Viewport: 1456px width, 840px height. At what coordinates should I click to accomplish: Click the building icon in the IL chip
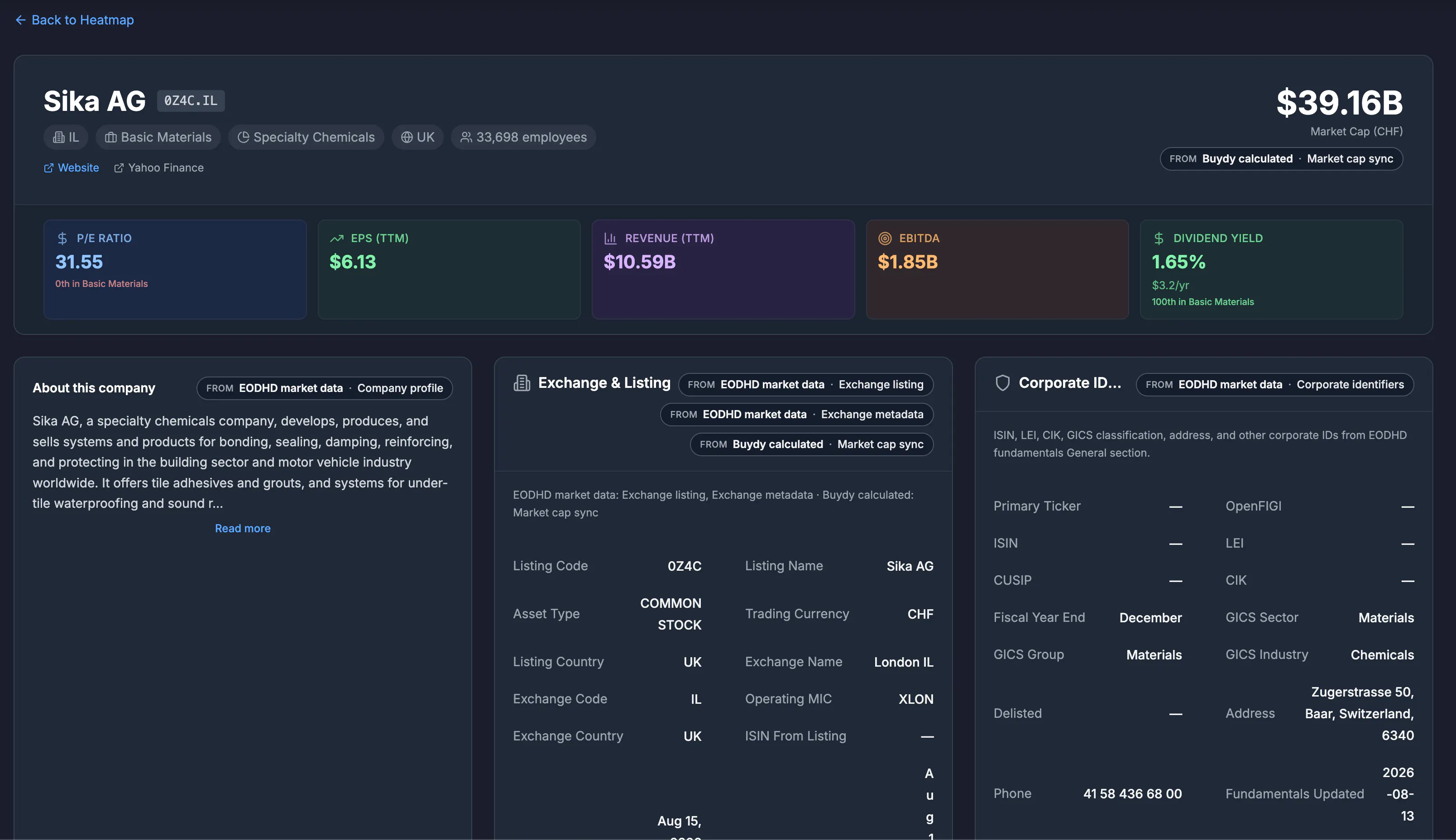click(x=58, y=137)
